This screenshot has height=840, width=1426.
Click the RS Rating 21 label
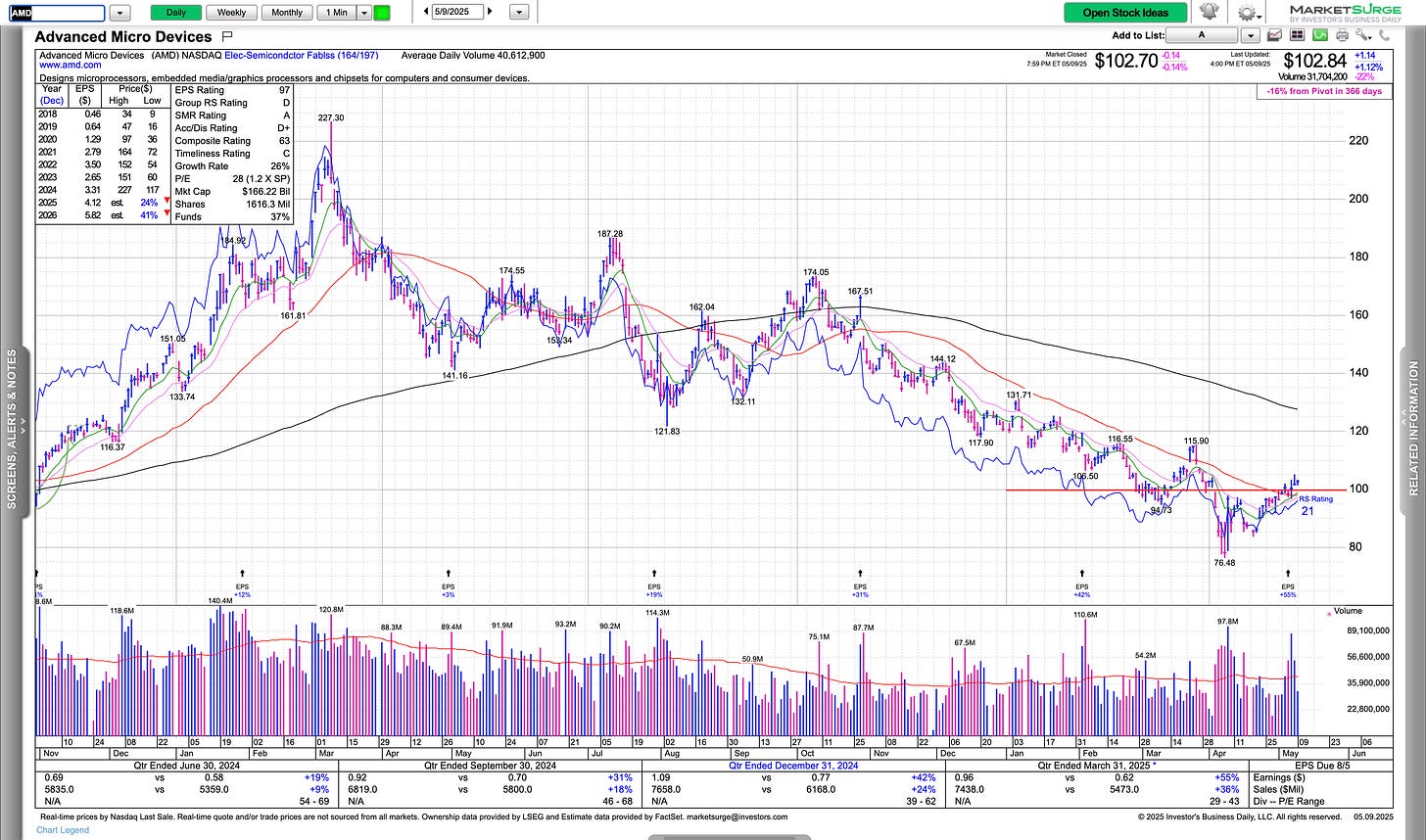click(x=1314, y=504)
